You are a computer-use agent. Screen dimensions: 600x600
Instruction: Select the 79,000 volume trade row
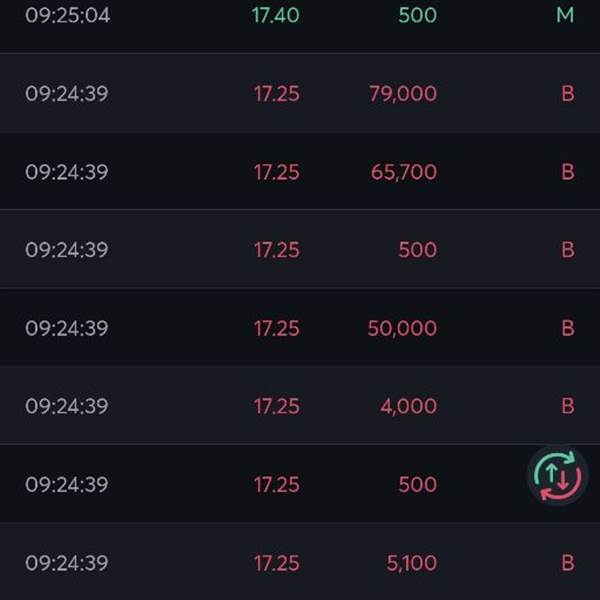coord(300,93)
